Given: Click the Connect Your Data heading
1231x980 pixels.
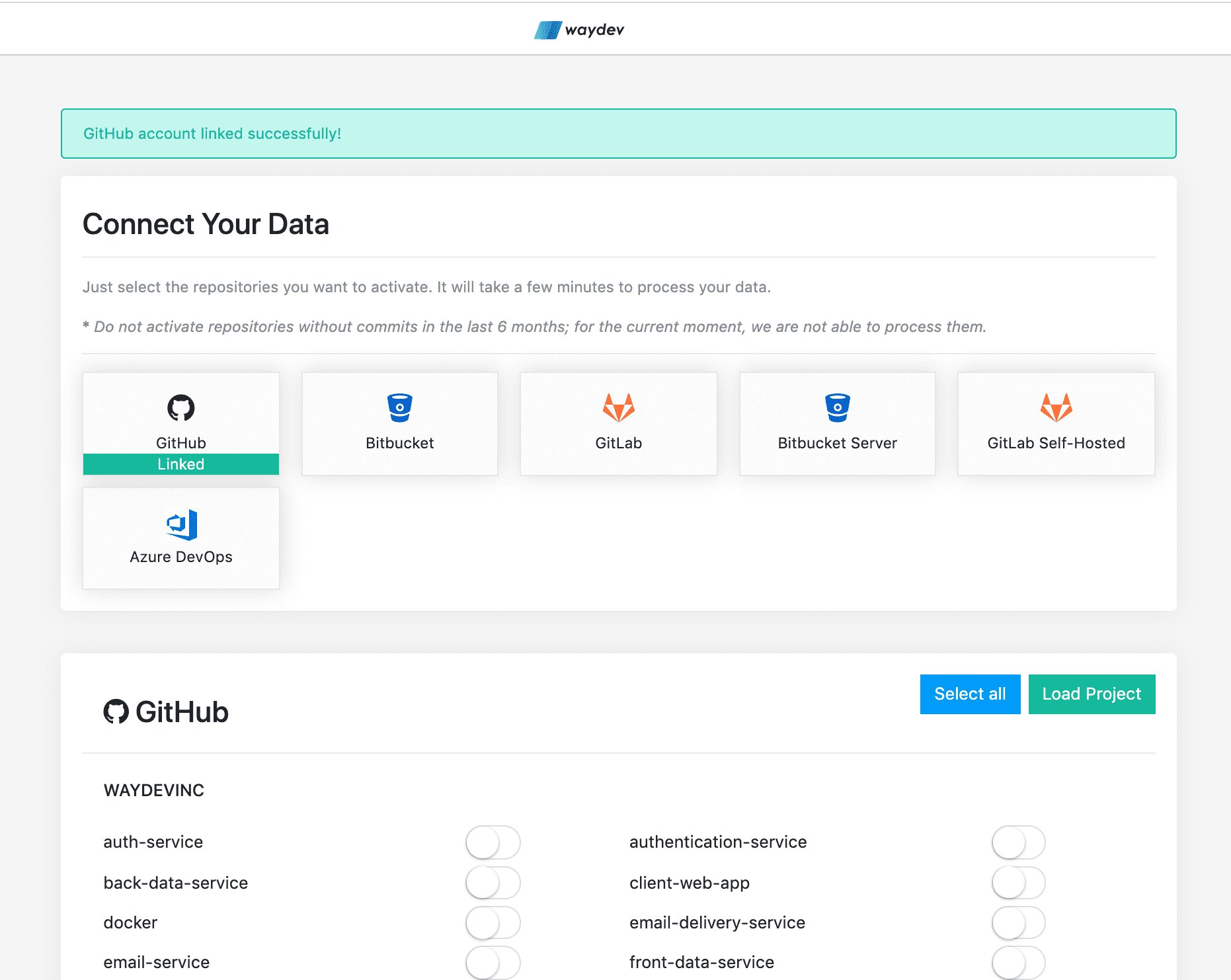Looking at the screenshot, I should pyautogui.click(x=206, y=224).
